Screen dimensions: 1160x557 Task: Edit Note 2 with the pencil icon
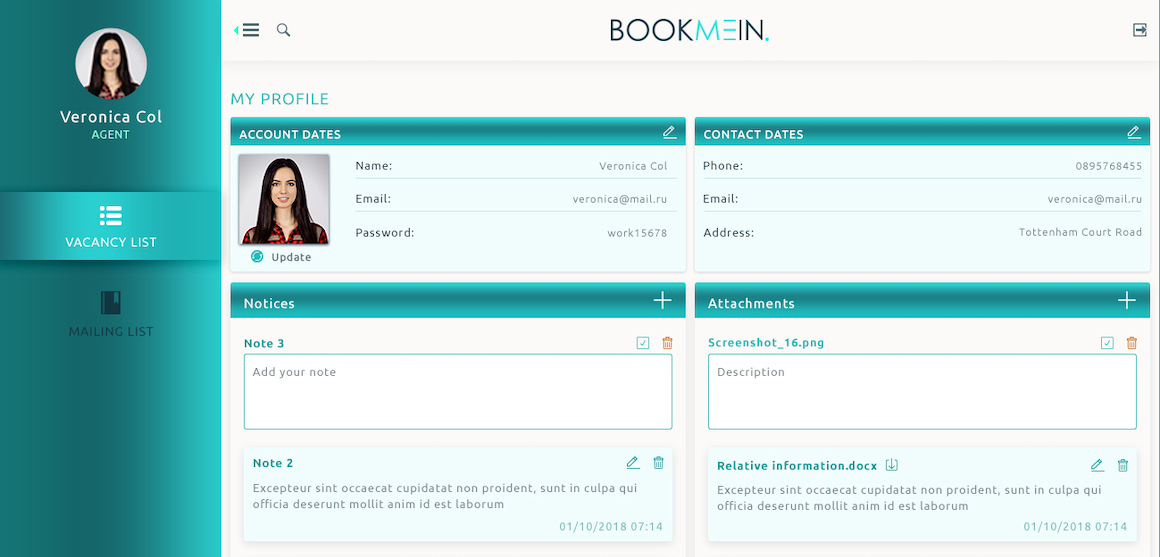coord(633,463)
